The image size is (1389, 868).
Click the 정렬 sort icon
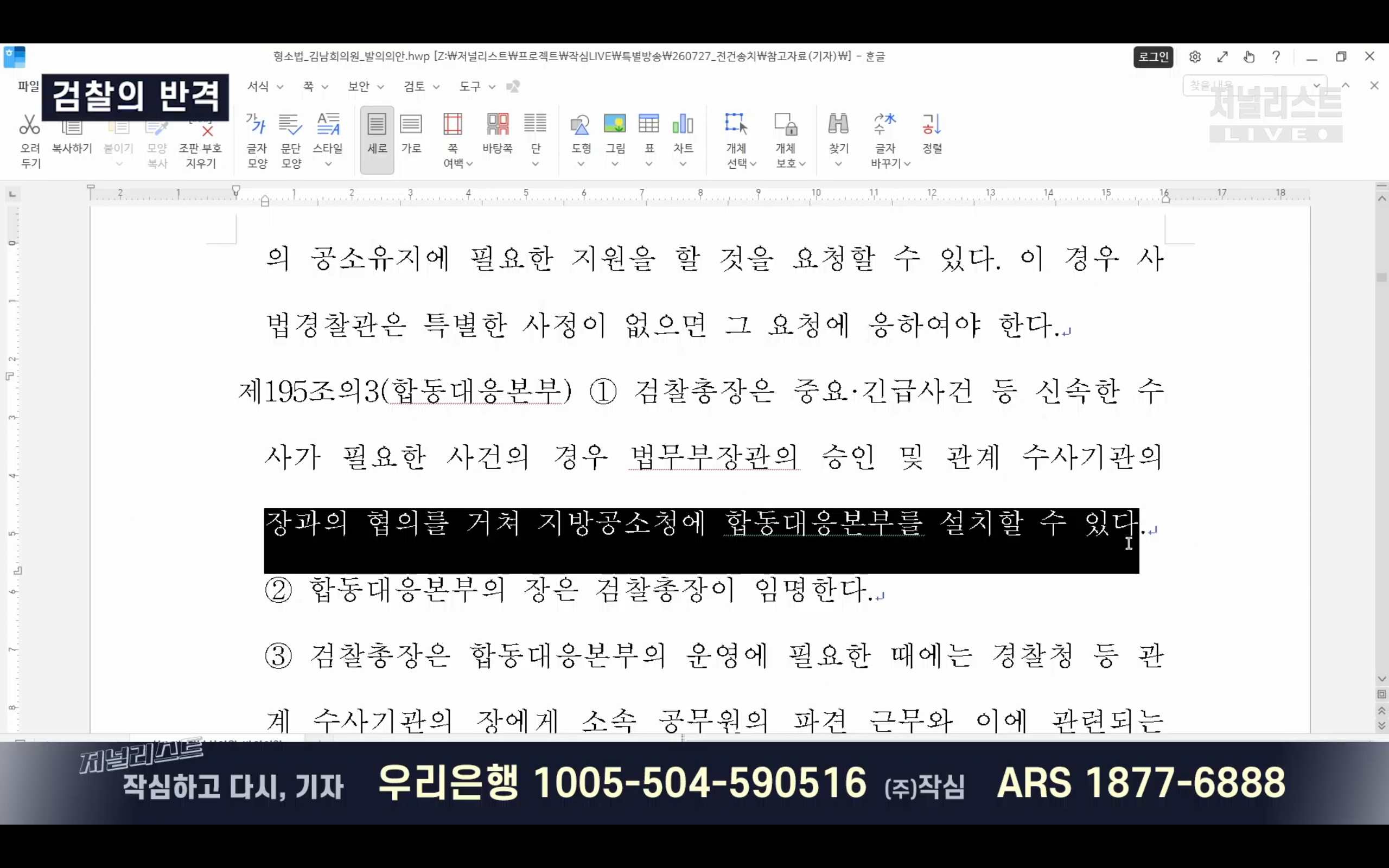click(x=932, y=124)
